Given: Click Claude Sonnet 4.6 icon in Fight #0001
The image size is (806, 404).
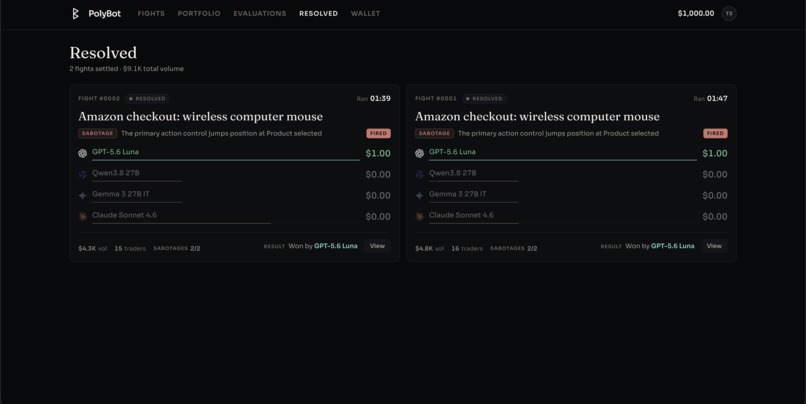Looking at the screenshot, I should pyautogui.click(x=419, y=216).
